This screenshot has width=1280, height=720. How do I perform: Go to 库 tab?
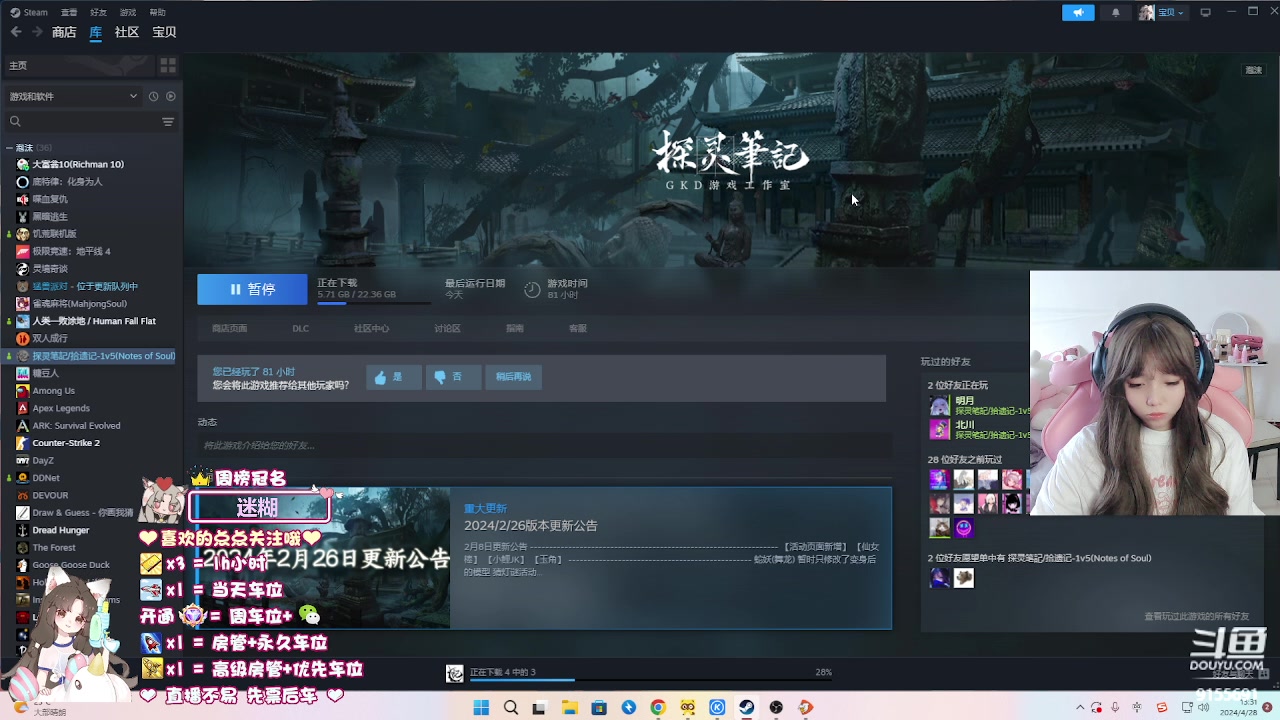(x=96, y=32)
